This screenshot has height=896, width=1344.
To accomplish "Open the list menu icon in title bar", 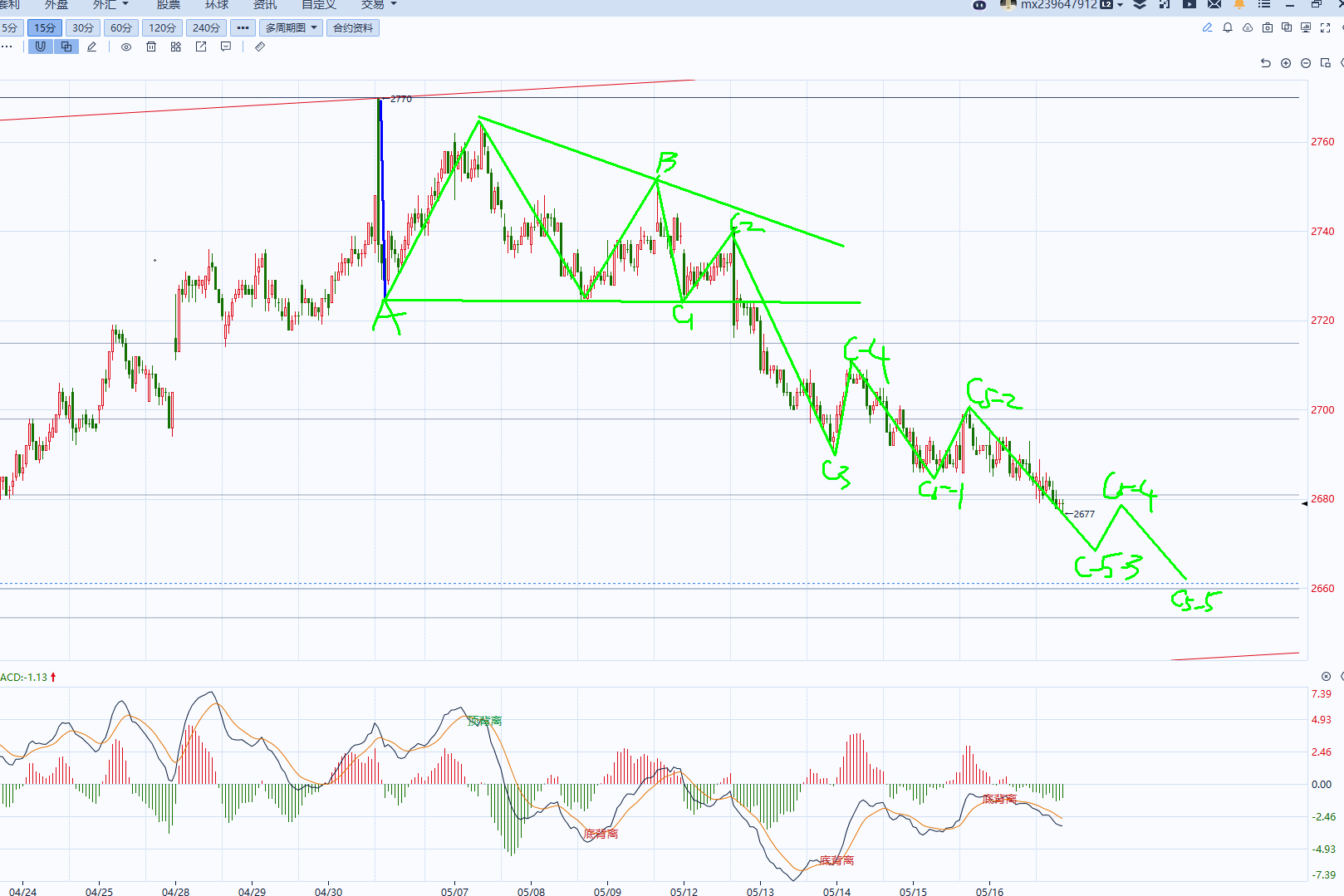I will 1264,4.
